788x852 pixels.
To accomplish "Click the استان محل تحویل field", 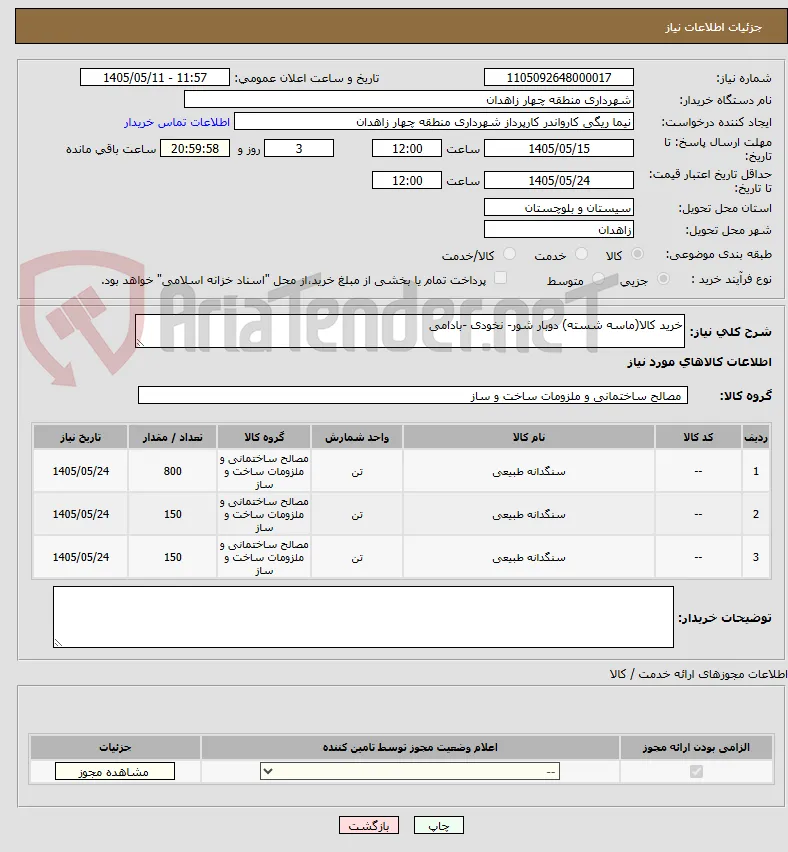I will (x=559, y=208).
